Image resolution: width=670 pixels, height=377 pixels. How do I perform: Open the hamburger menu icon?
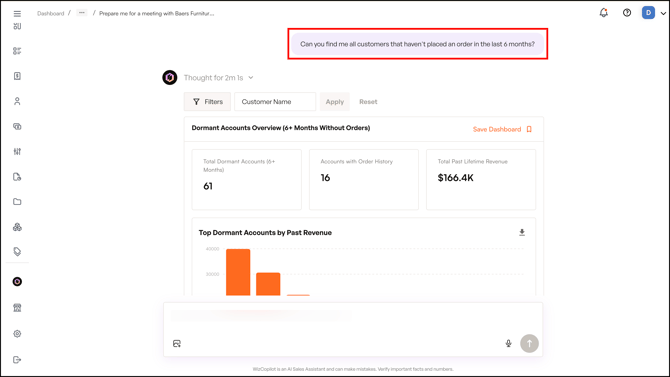point(17,14)
